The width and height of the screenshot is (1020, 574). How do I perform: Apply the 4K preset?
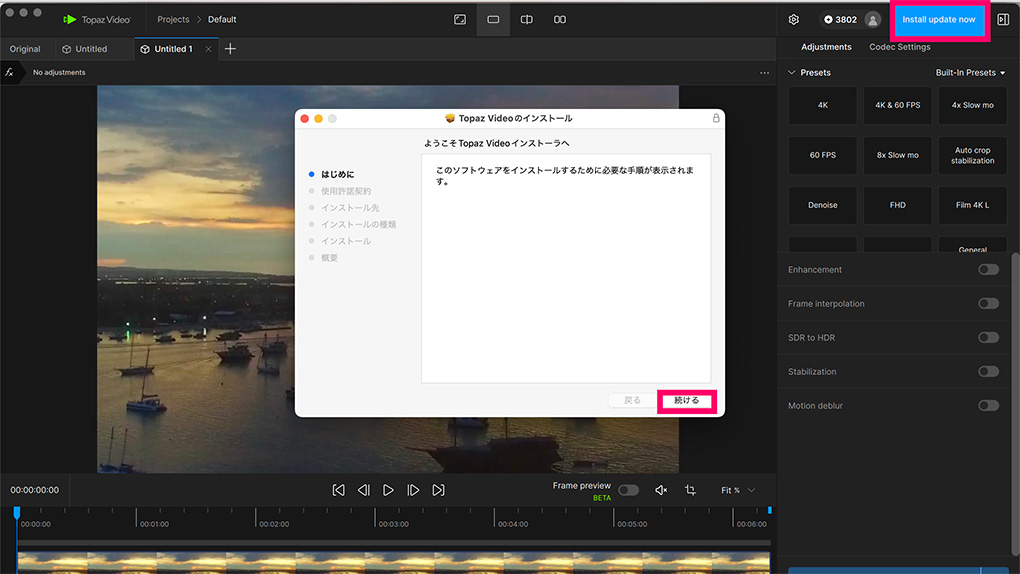[x=822, y=105]
